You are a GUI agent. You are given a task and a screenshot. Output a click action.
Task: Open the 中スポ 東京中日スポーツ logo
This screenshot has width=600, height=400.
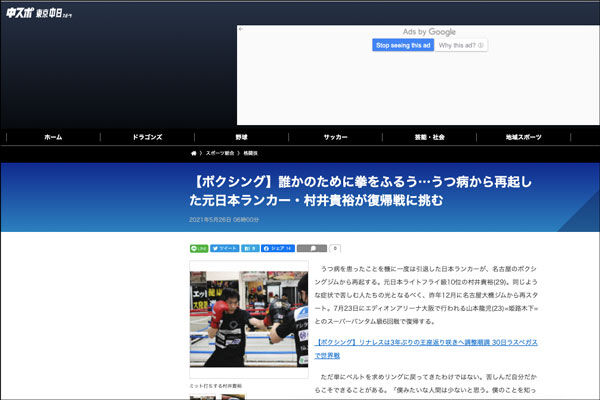click(39, 13)
